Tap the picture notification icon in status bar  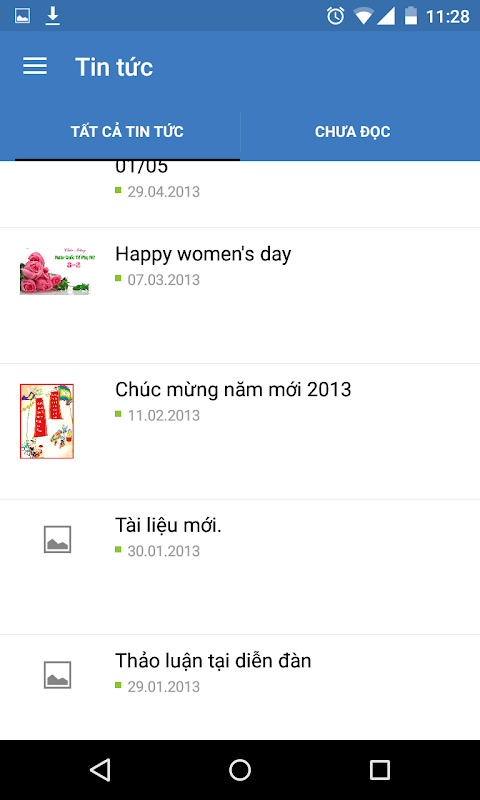(x=22, y=16)
